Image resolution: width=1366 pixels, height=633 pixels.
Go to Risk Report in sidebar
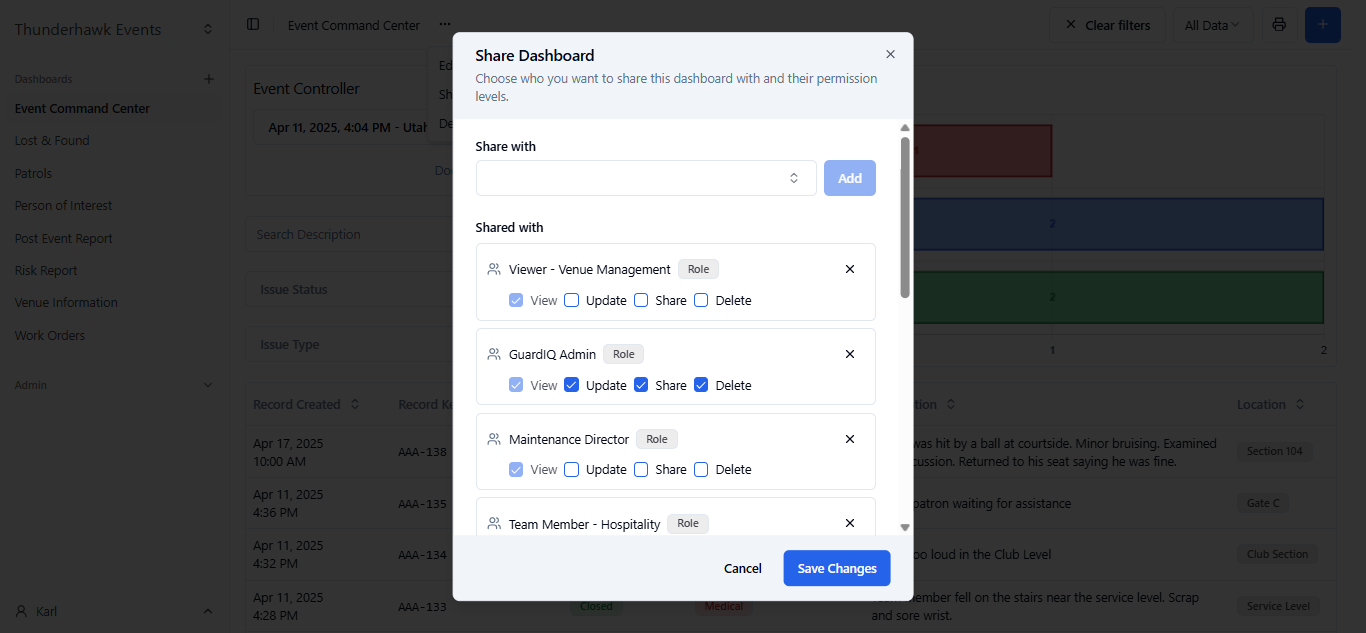tap(46, 271)
